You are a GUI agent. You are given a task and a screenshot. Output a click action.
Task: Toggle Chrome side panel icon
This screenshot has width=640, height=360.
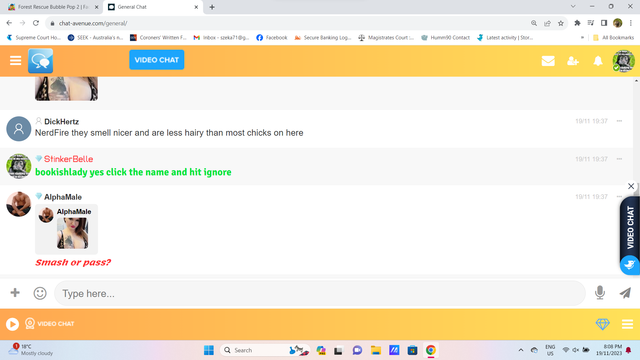click(604, 23)
